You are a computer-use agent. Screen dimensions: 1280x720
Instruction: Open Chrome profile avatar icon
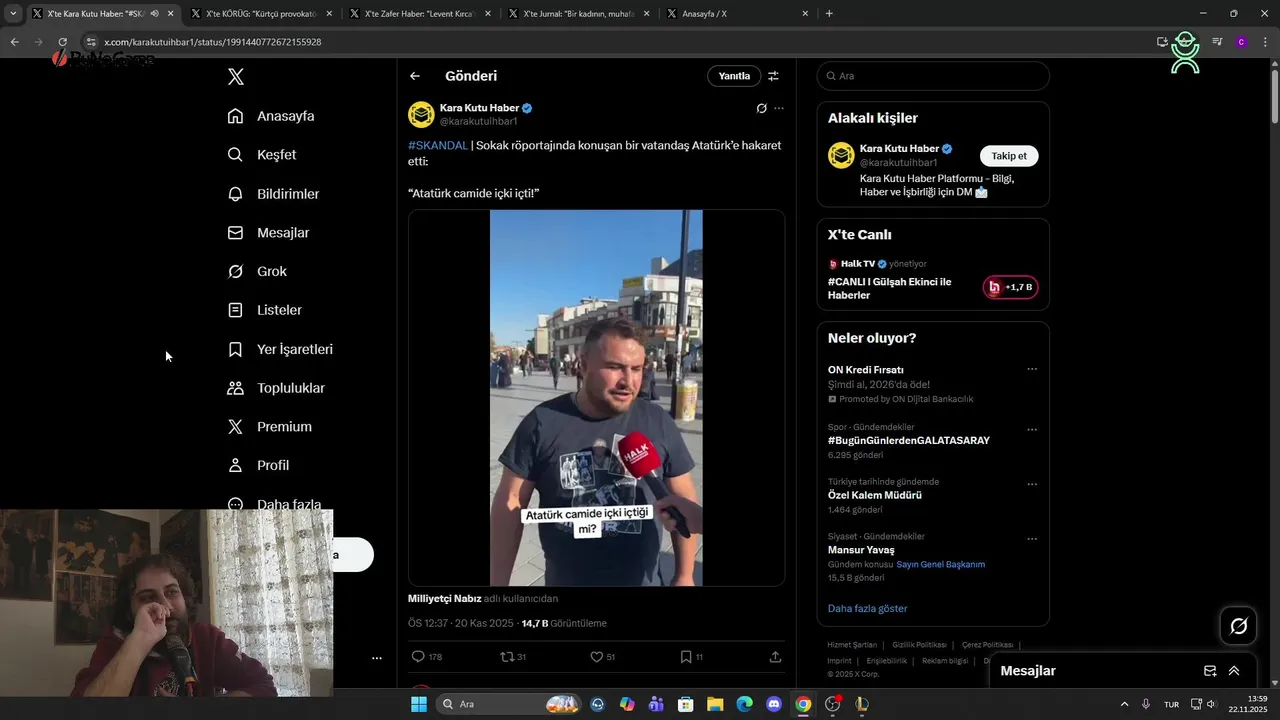(1241, 42)
